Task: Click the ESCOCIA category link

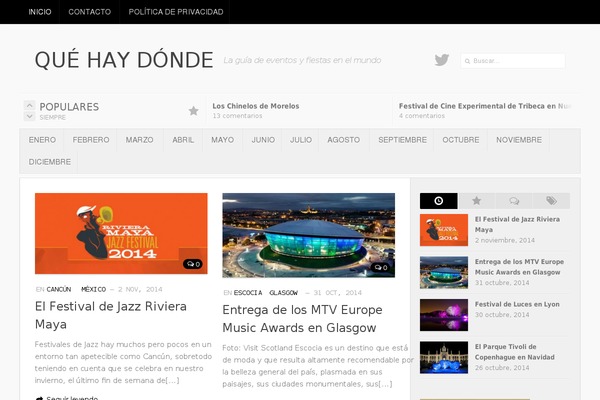Action: (x=248, y=293)
